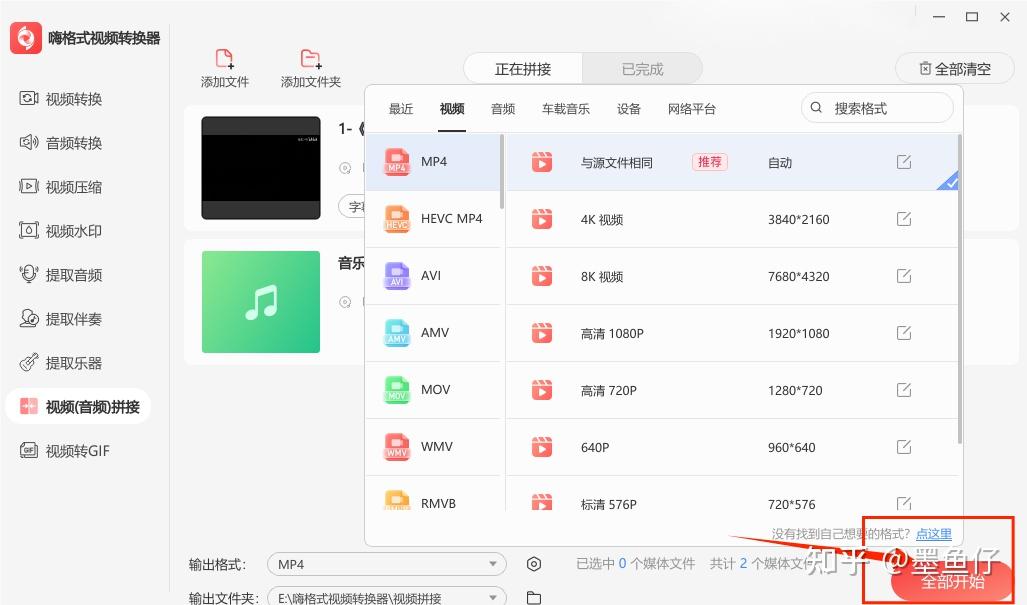Image resolution: width=1027 pixels, height=605 pixels.
Task: Choose the MOV format
Action: pyautogui.click(x=433, y=390)
